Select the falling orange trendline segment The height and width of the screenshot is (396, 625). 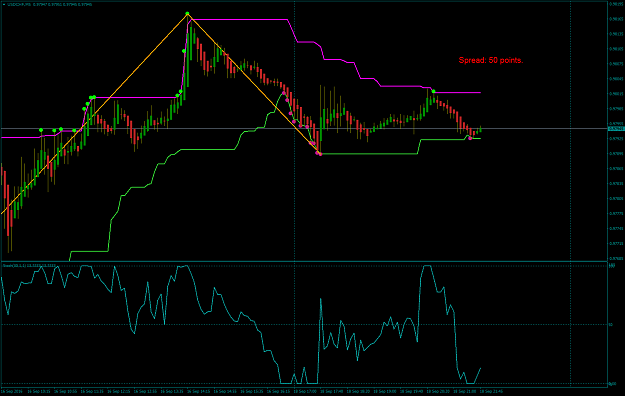click(254, 84)
